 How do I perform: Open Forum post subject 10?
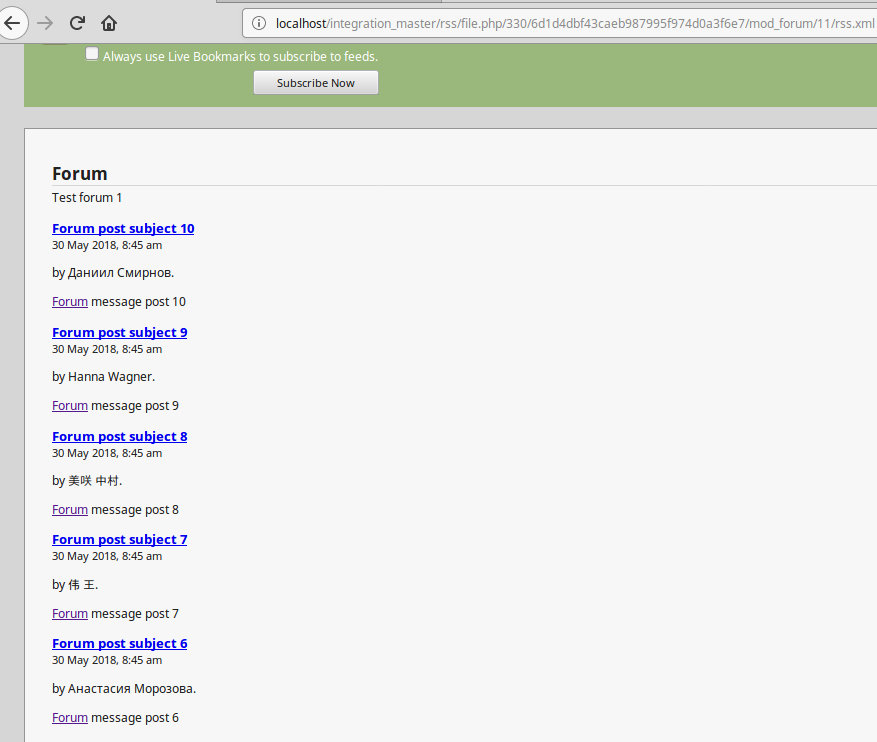123,229
